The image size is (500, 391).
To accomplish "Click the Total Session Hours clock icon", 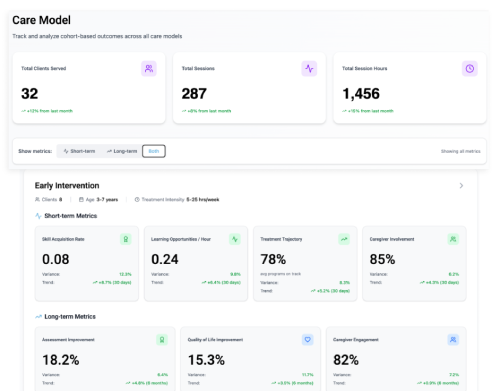I will coord(470,69).
